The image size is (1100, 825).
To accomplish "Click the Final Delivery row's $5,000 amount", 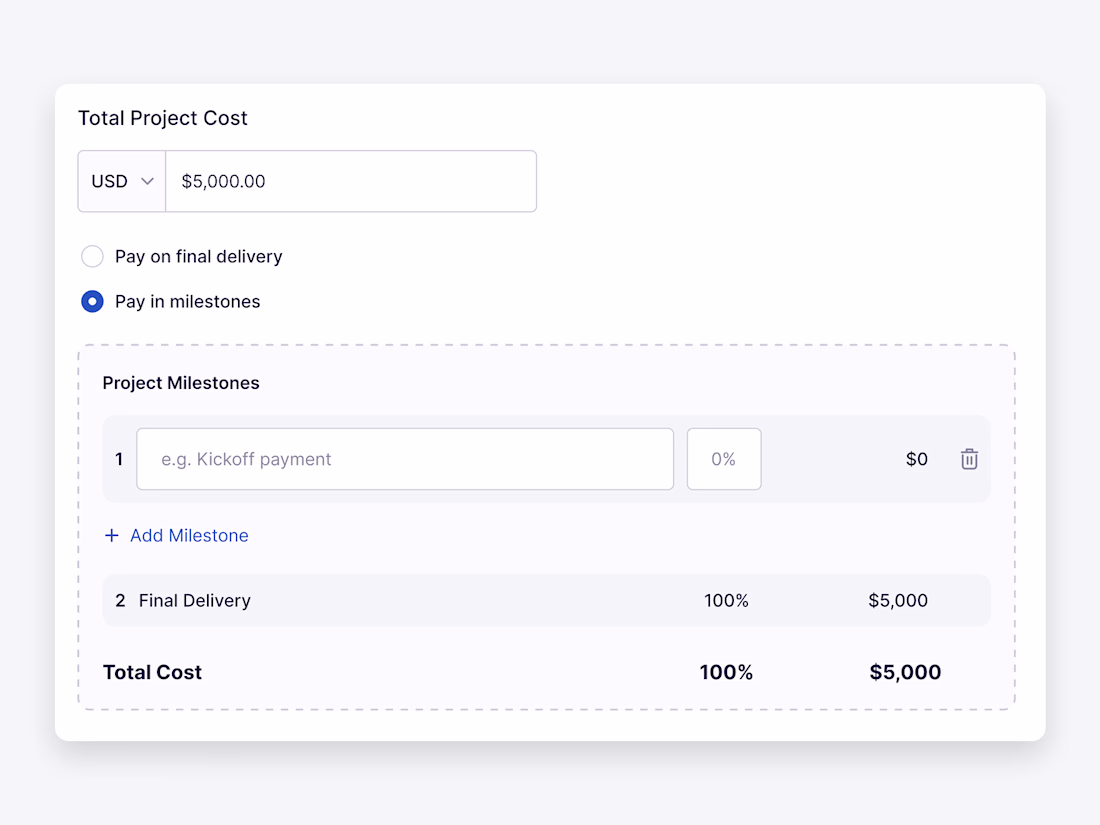I will point(898,601).
